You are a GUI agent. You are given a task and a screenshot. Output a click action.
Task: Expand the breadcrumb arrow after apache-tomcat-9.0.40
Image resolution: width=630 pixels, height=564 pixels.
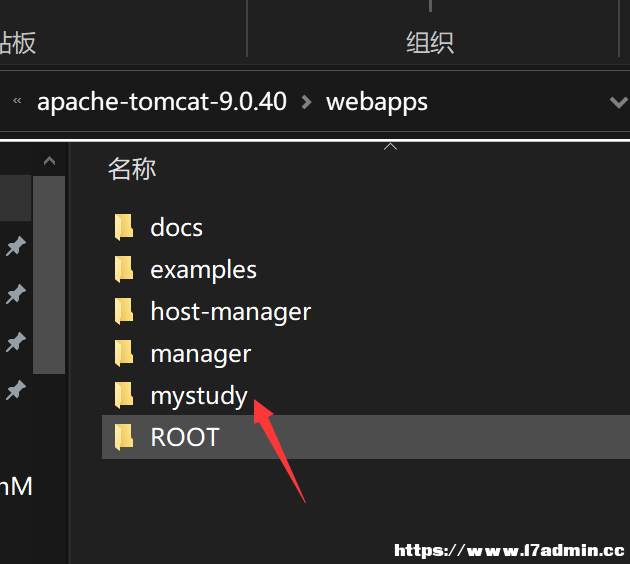pyautogui.click(x=307, y=102)
